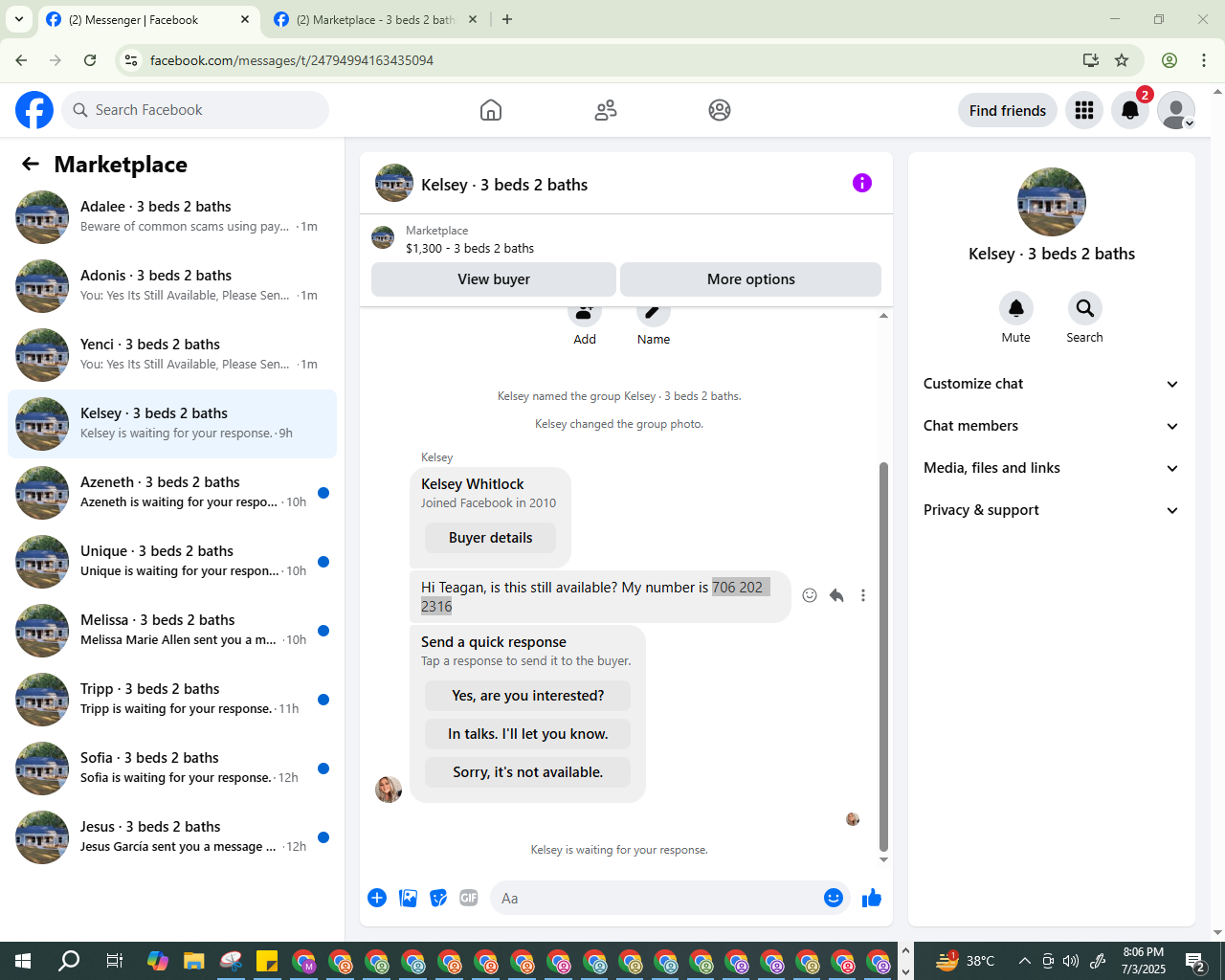Screen dimensions: 1225x980
Task: Open the Groups icon in top navigation
Action: pyautogui.click(x=720, y=110)
